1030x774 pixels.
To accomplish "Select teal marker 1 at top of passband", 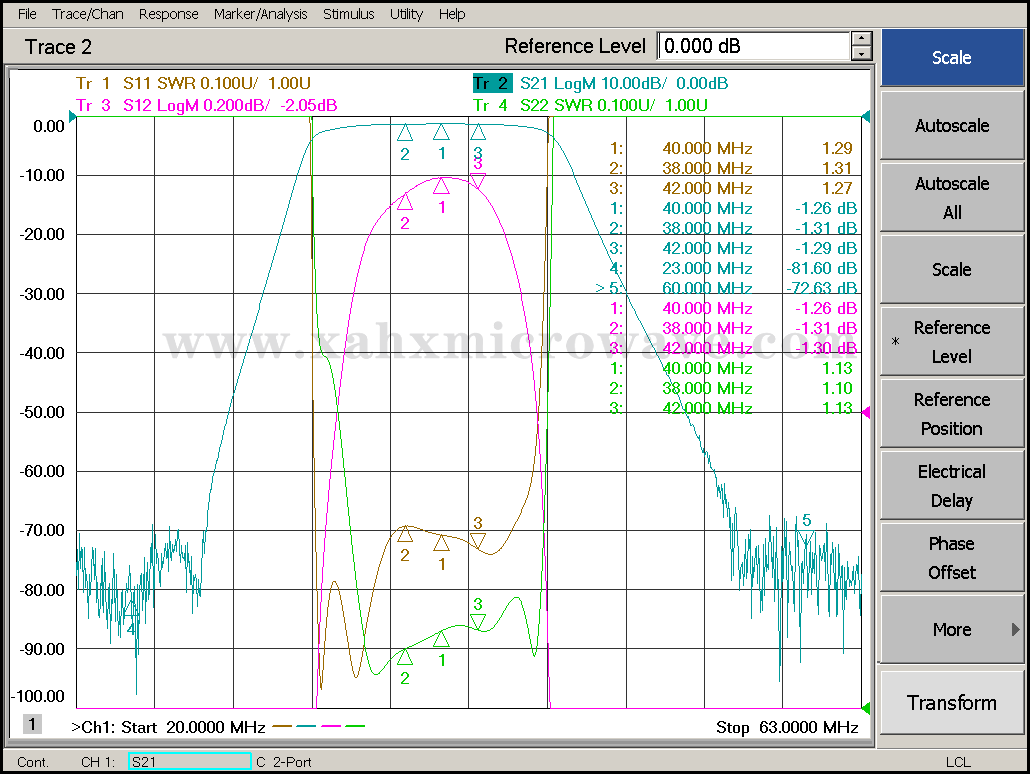I will (441, 133).
